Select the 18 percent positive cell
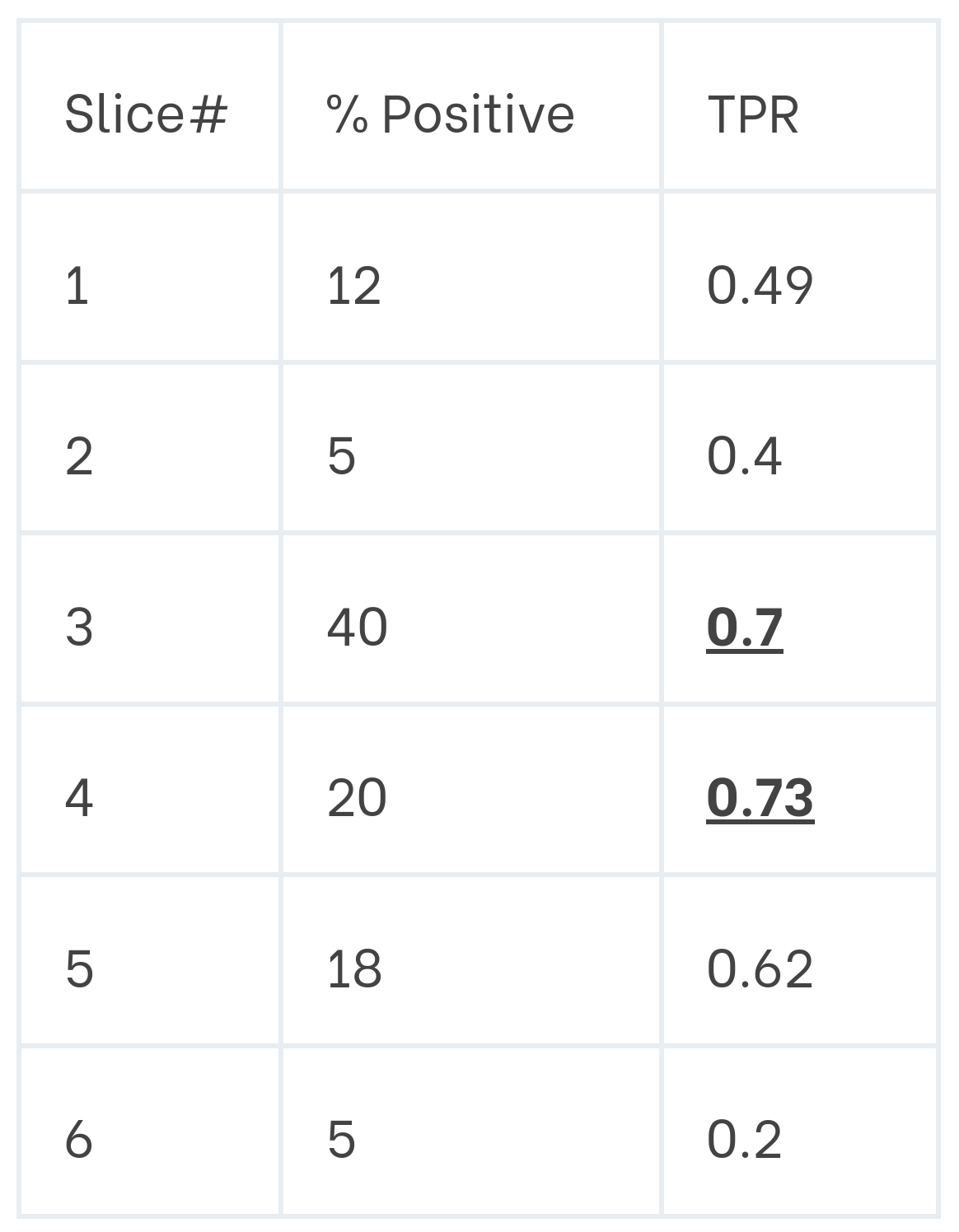The image size is (959, 1232). (354, 968)
